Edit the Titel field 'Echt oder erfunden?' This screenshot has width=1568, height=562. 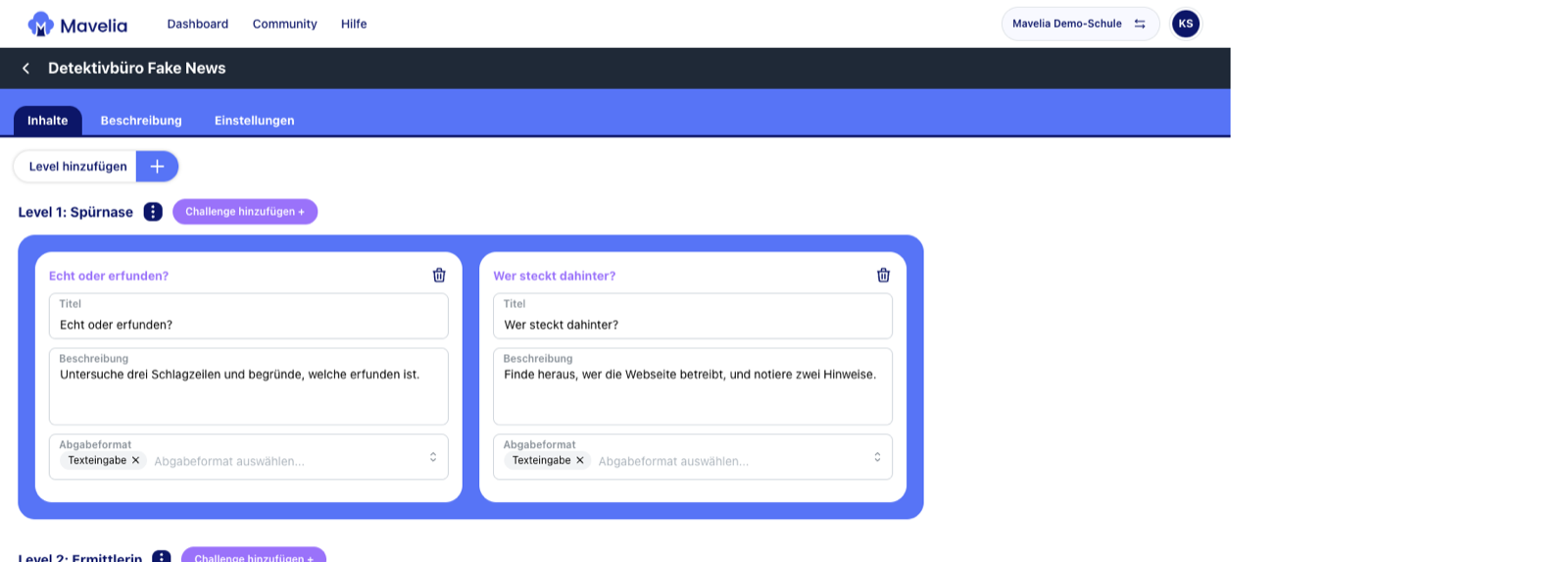pos(249,316)
